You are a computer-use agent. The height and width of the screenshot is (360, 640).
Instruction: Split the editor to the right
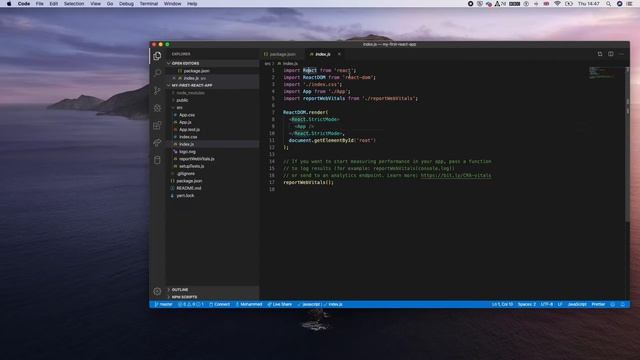pyautogui.click(x=611, y=54)
